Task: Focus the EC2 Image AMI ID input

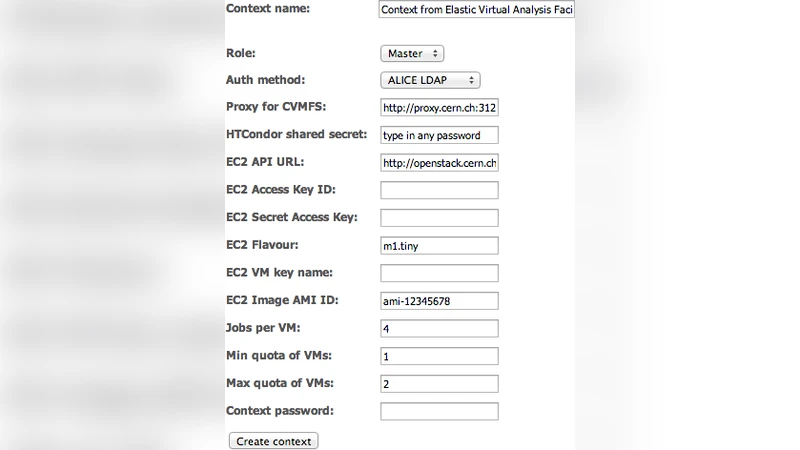Action: tap(439, 301)
